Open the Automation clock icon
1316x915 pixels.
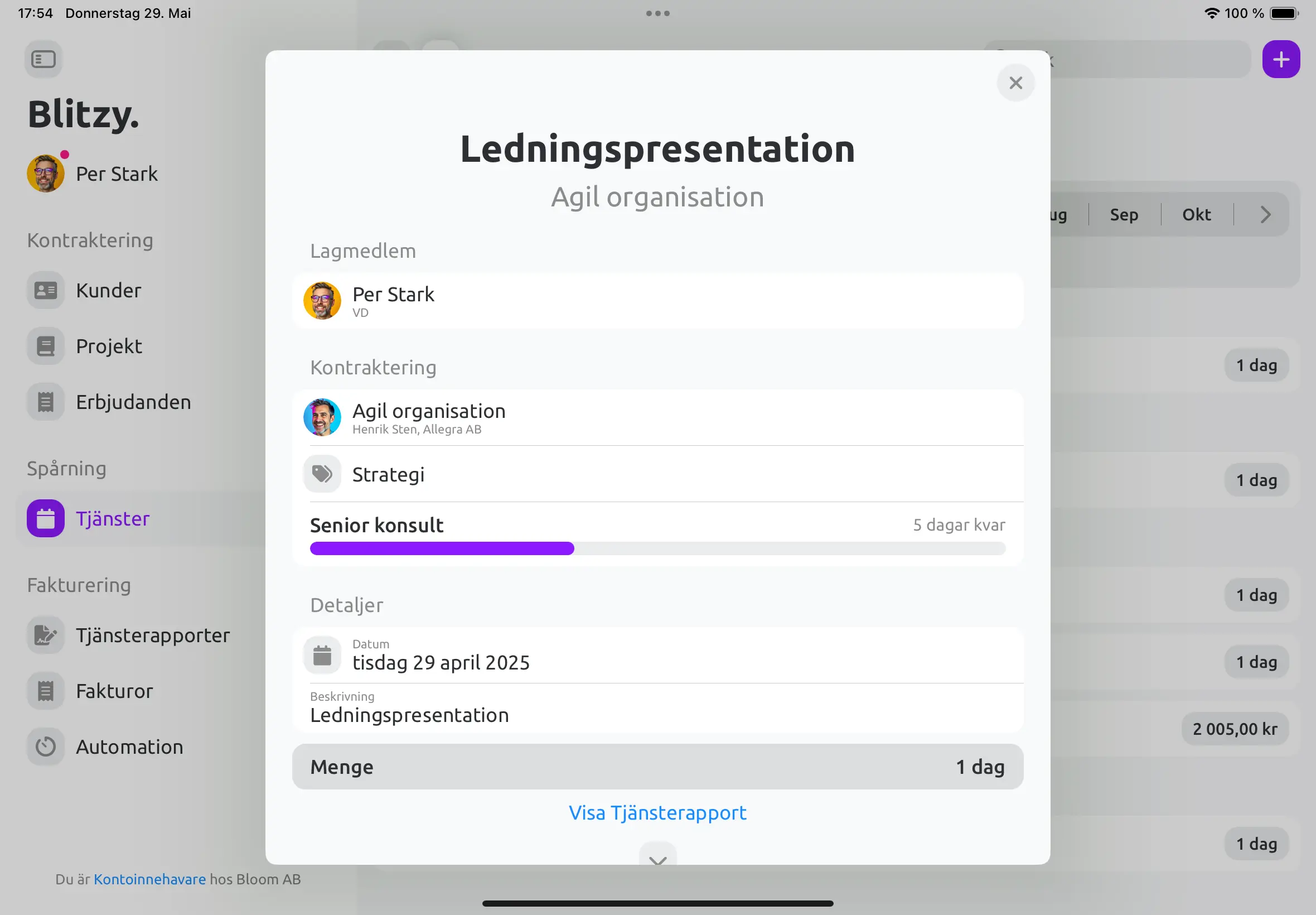(x=46, y=746)
